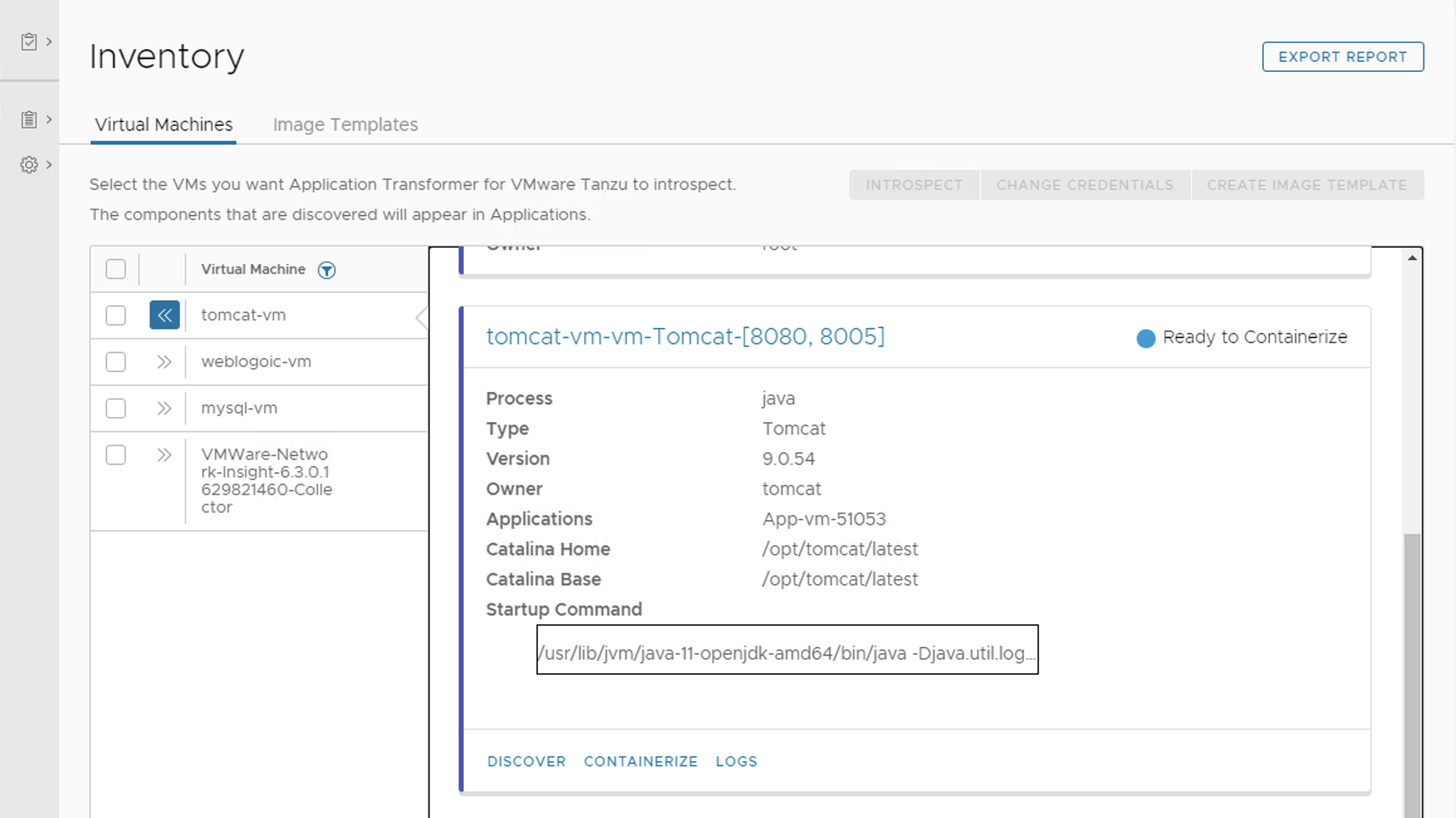Toggle the select-all VMs checkbox
The image size is (1456, 818).
click(116, 269)
